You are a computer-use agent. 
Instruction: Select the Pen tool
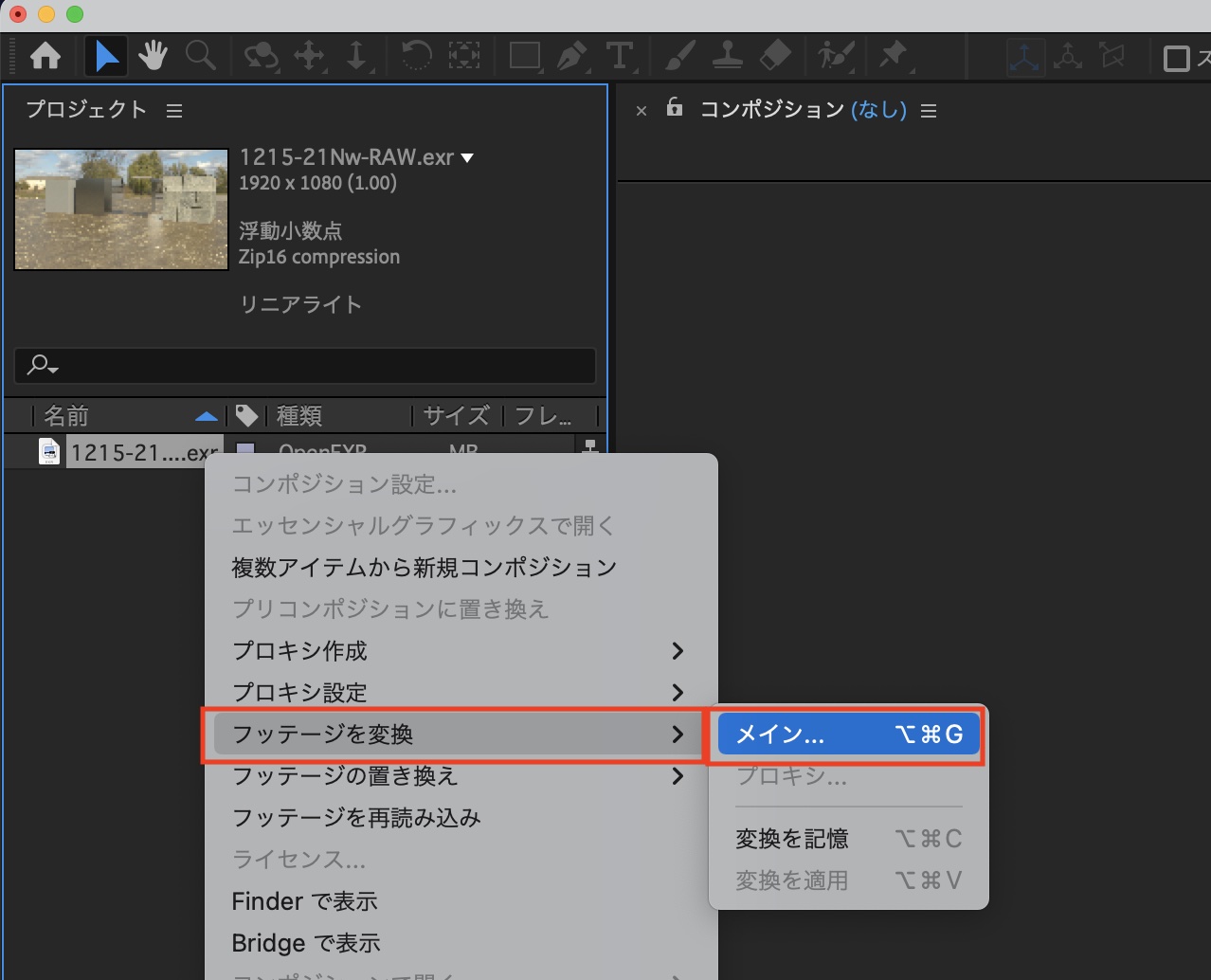point(571,57)
